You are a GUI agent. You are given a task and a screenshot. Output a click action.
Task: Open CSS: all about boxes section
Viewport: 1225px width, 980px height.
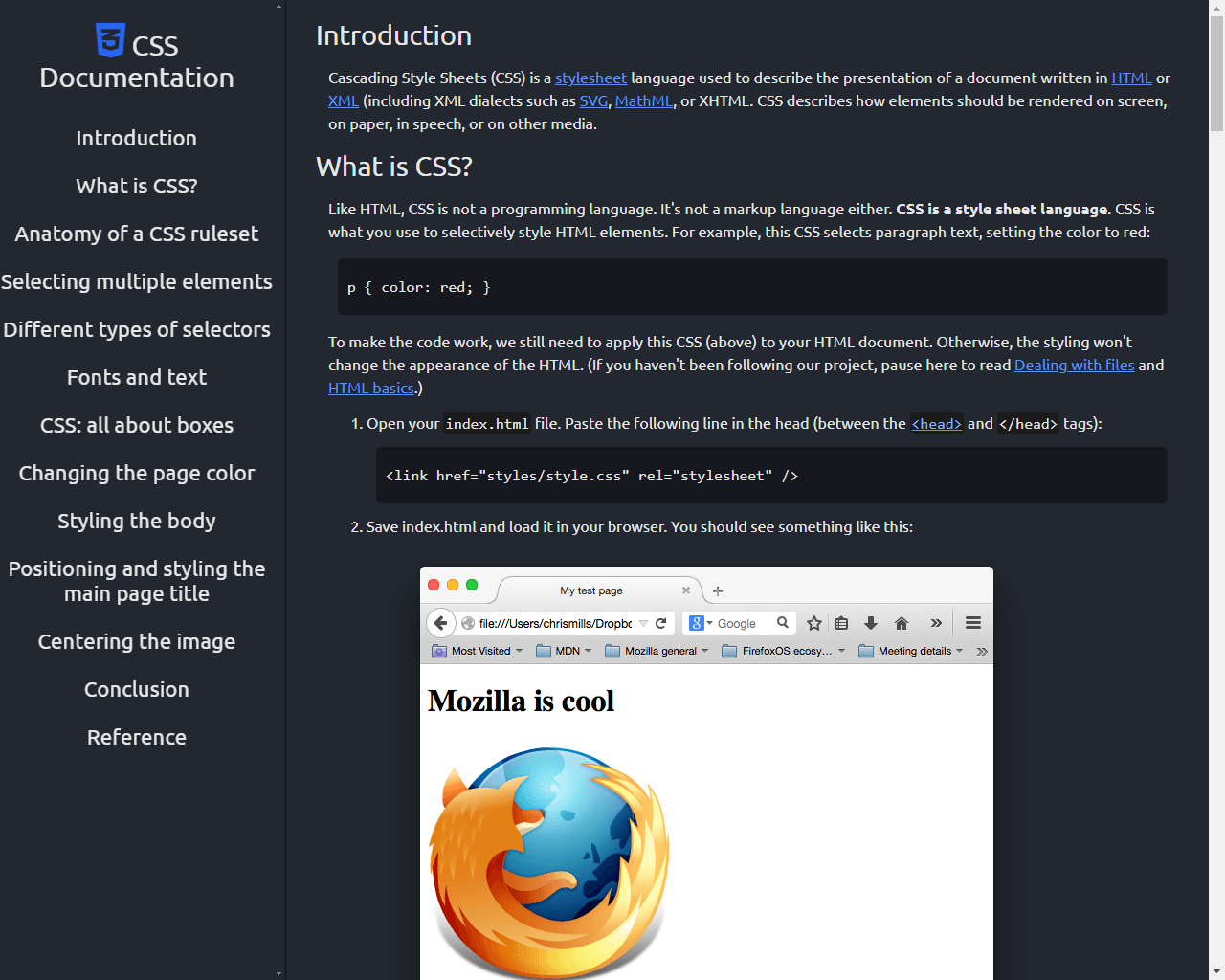tap(137, 425)
